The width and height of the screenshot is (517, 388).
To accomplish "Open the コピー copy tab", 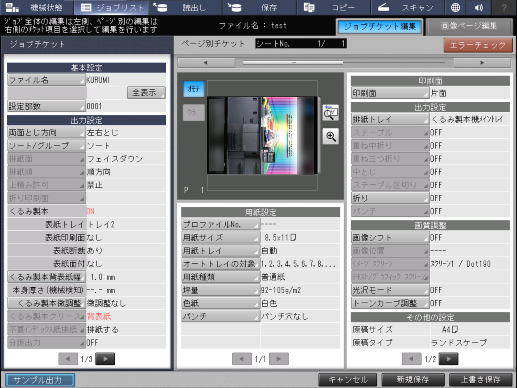I will (333, 7).
